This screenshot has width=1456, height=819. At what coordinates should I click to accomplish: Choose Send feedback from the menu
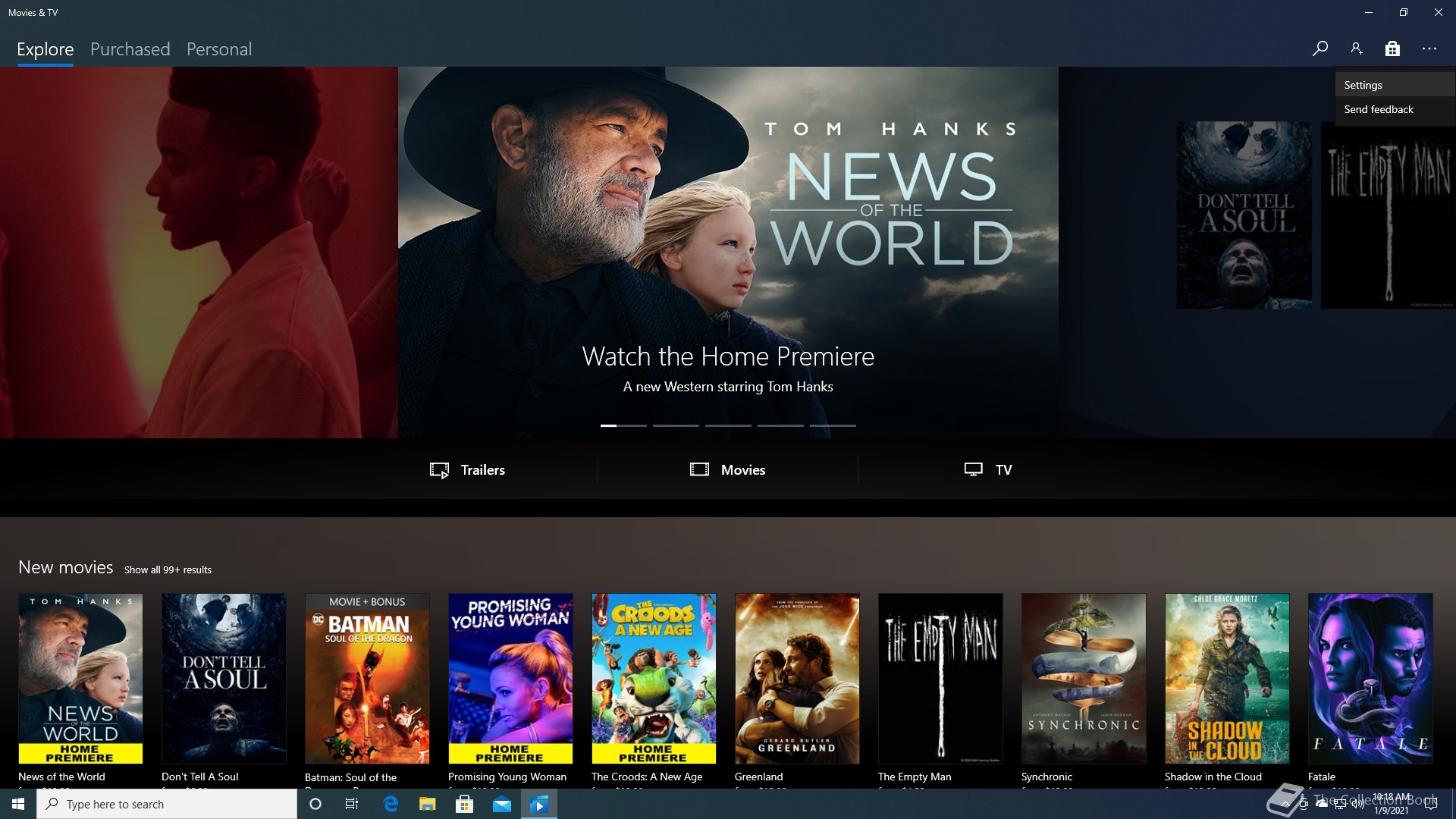(x=1395, y=109)
